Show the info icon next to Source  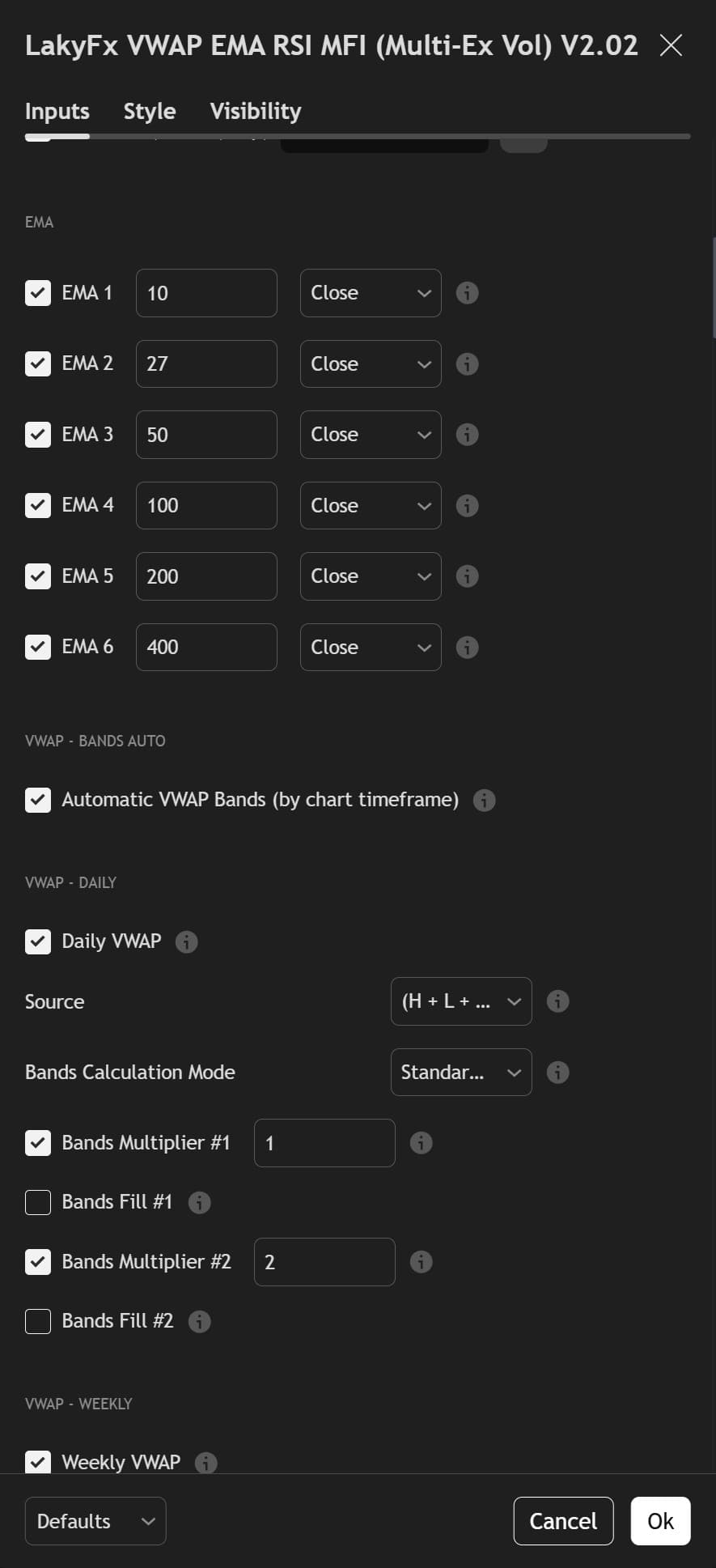click(x=557, y=1001)
